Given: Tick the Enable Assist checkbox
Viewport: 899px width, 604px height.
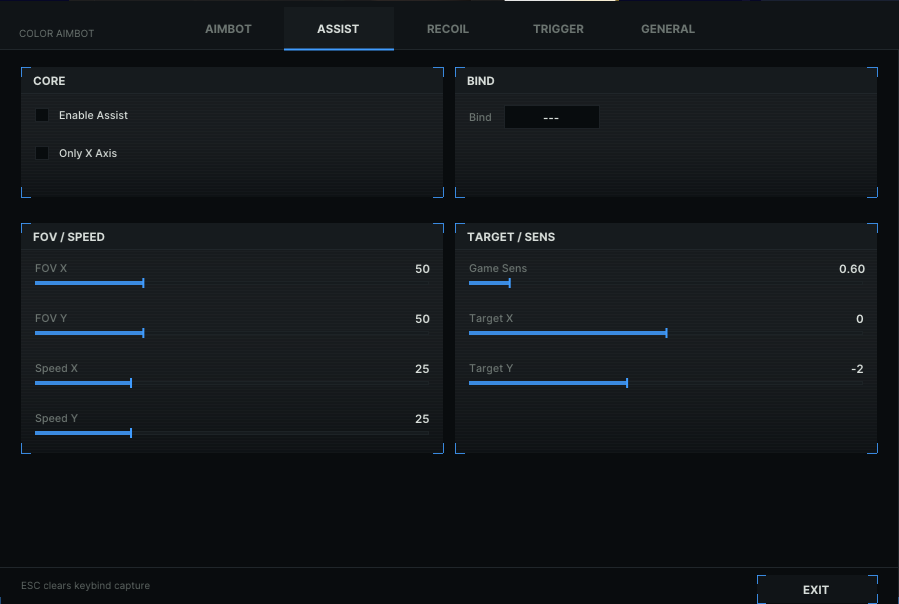Looking at the screenshot, I should click(42, 115).
